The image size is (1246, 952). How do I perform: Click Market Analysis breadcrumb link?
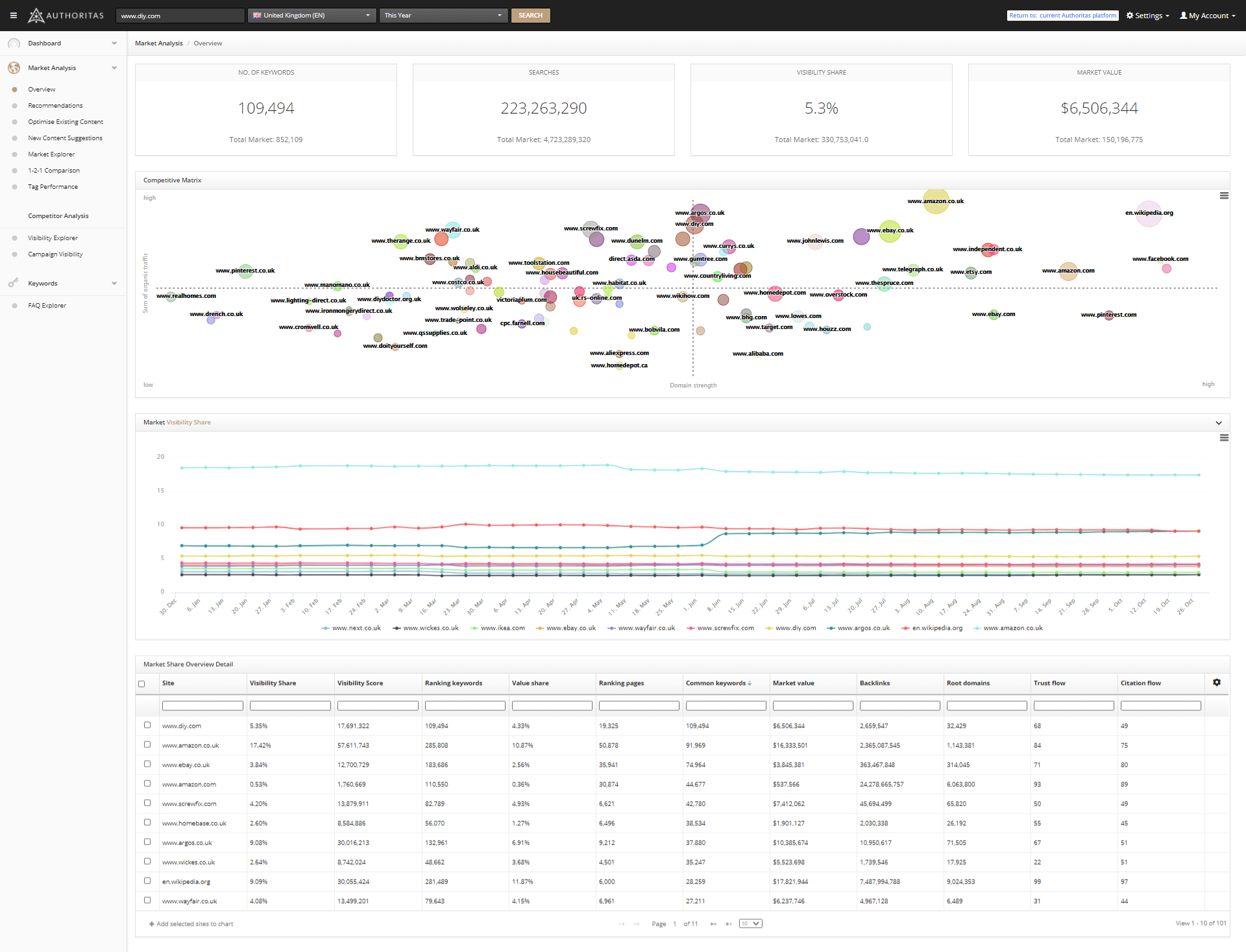point(159,43)
